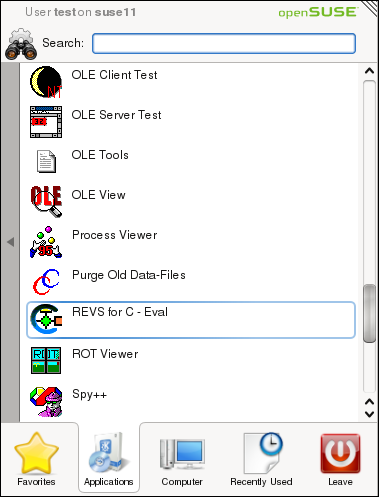Open OLE View magnifier icon
This screenshot has height=497, width=379.
(46, 202)
